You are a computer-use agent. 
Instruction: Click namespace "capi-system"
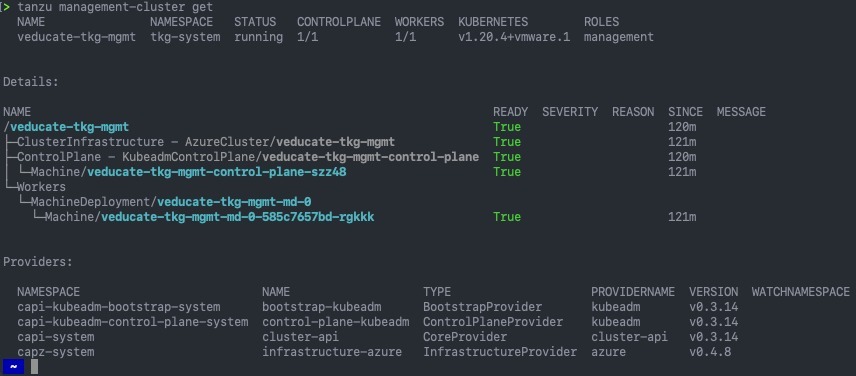(56, 337)
